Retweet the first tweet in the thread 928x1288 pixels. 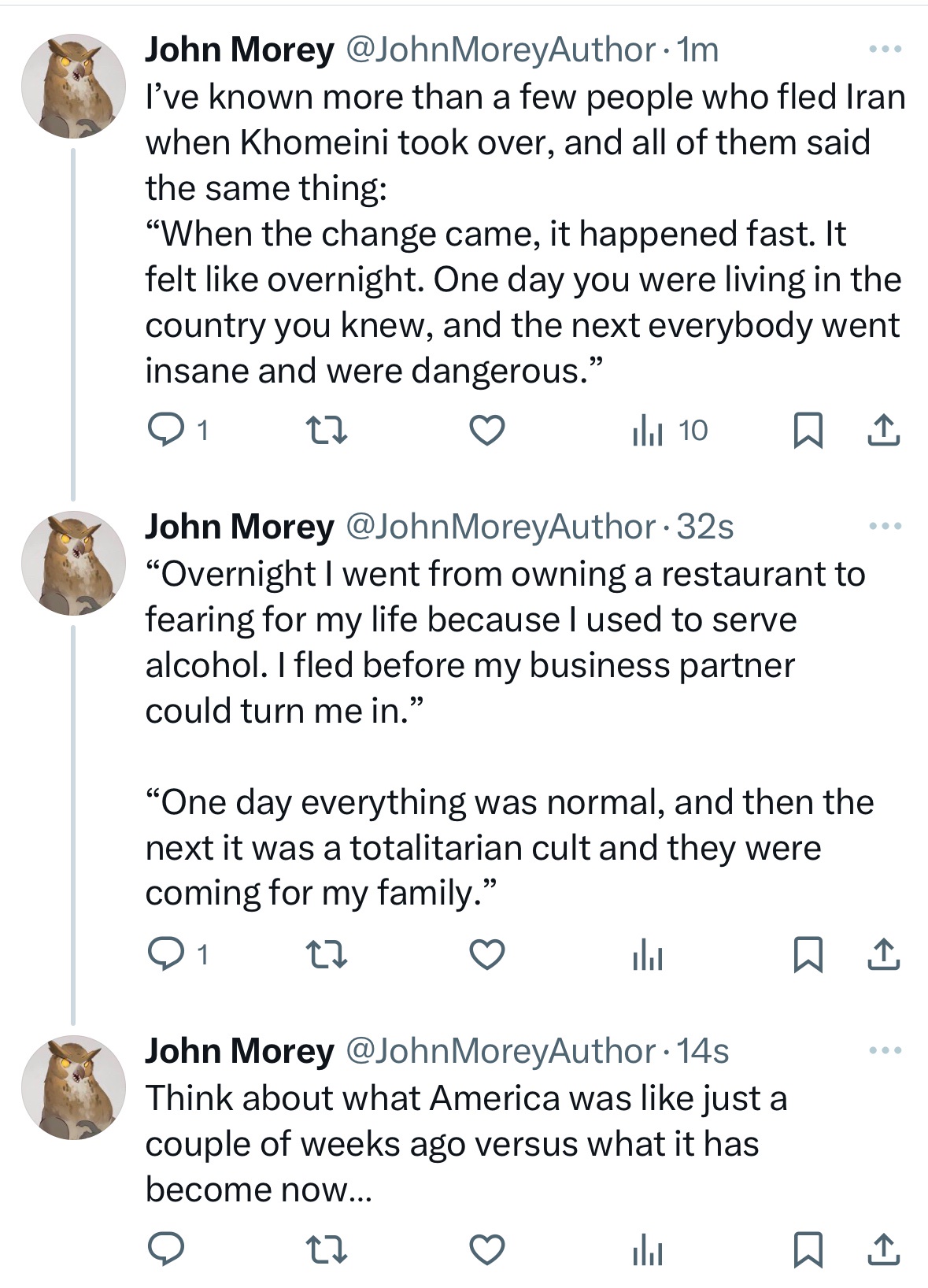click(325, 431)
